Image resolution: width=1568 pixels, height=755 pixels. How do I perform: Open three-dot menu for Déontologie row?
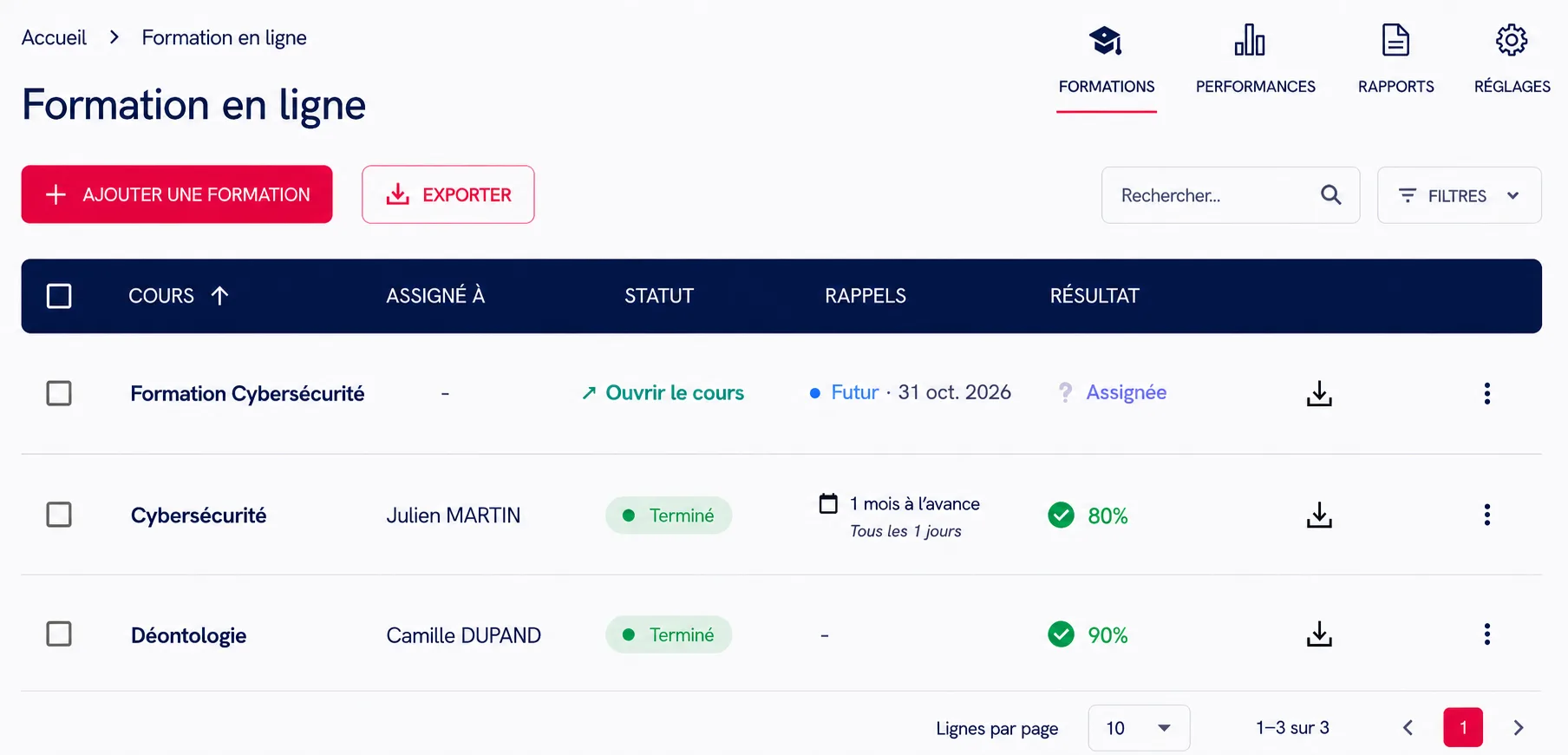point(1486,634)
